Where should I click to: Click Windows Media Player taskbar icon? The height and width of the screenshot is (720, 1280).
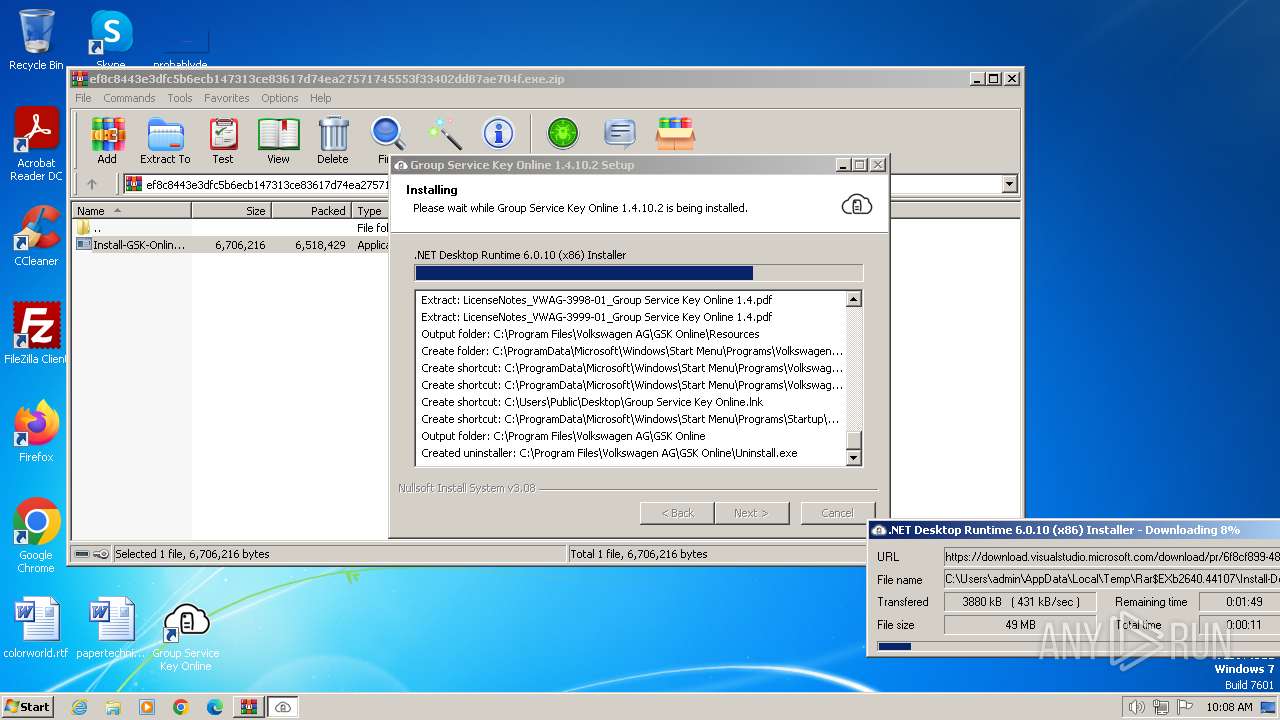147,707
